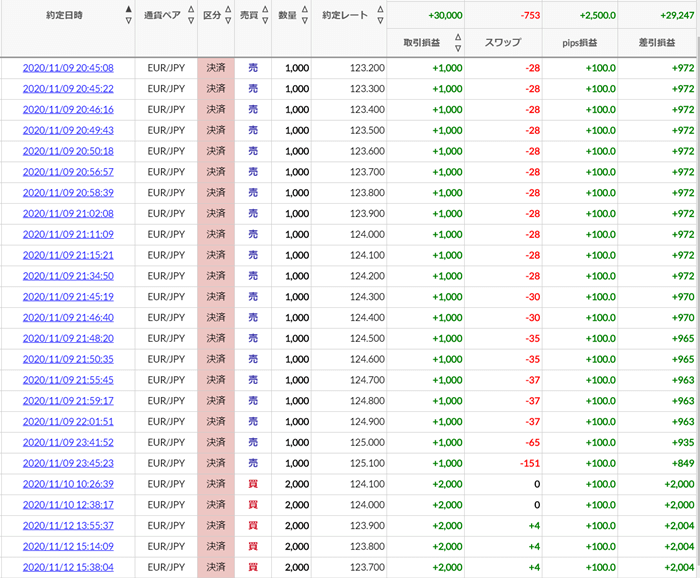Select total net profit +29,247

point(677,16)
